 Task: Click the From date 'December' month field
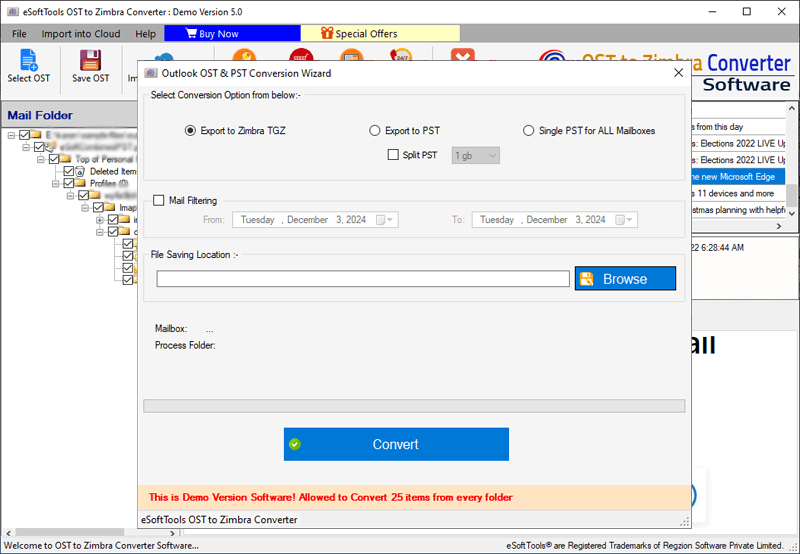[x=307, y=220]
